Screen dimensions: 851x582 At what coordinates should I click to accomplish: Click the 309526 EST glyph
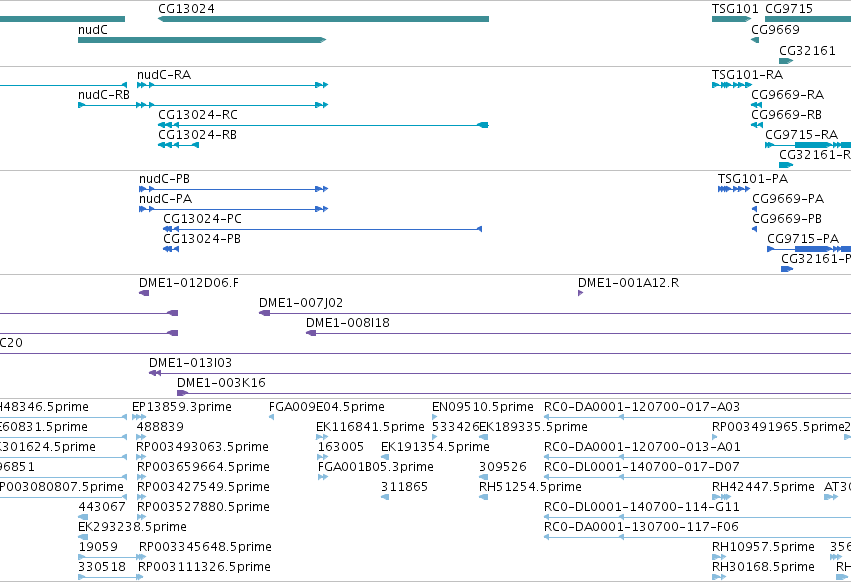[483, 477]
